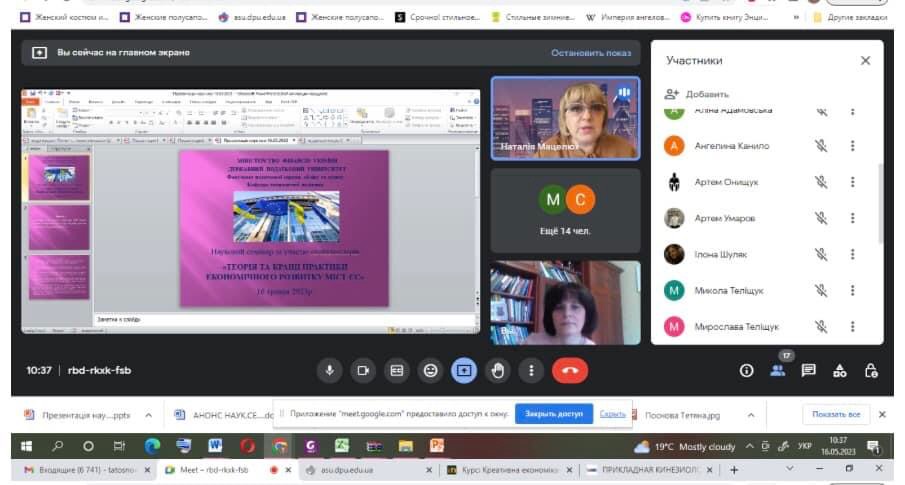The height and width of the screenshot is (485, 905).
Task: Open the activities icon
Action: (x=840, y=371)
